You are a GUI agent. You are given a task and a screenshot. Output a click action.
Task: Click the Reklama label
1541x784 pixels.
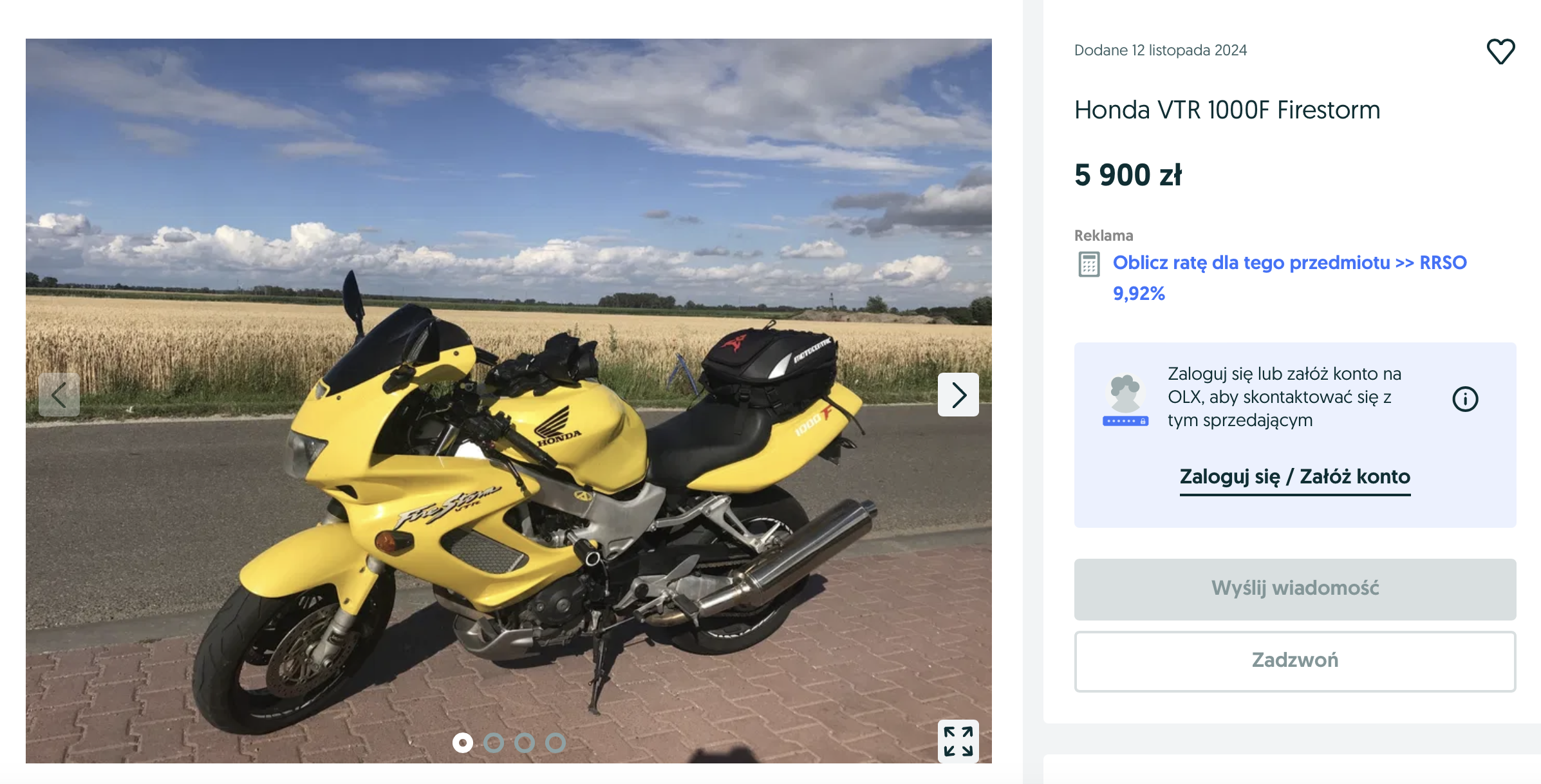[x=1103, y=236]
